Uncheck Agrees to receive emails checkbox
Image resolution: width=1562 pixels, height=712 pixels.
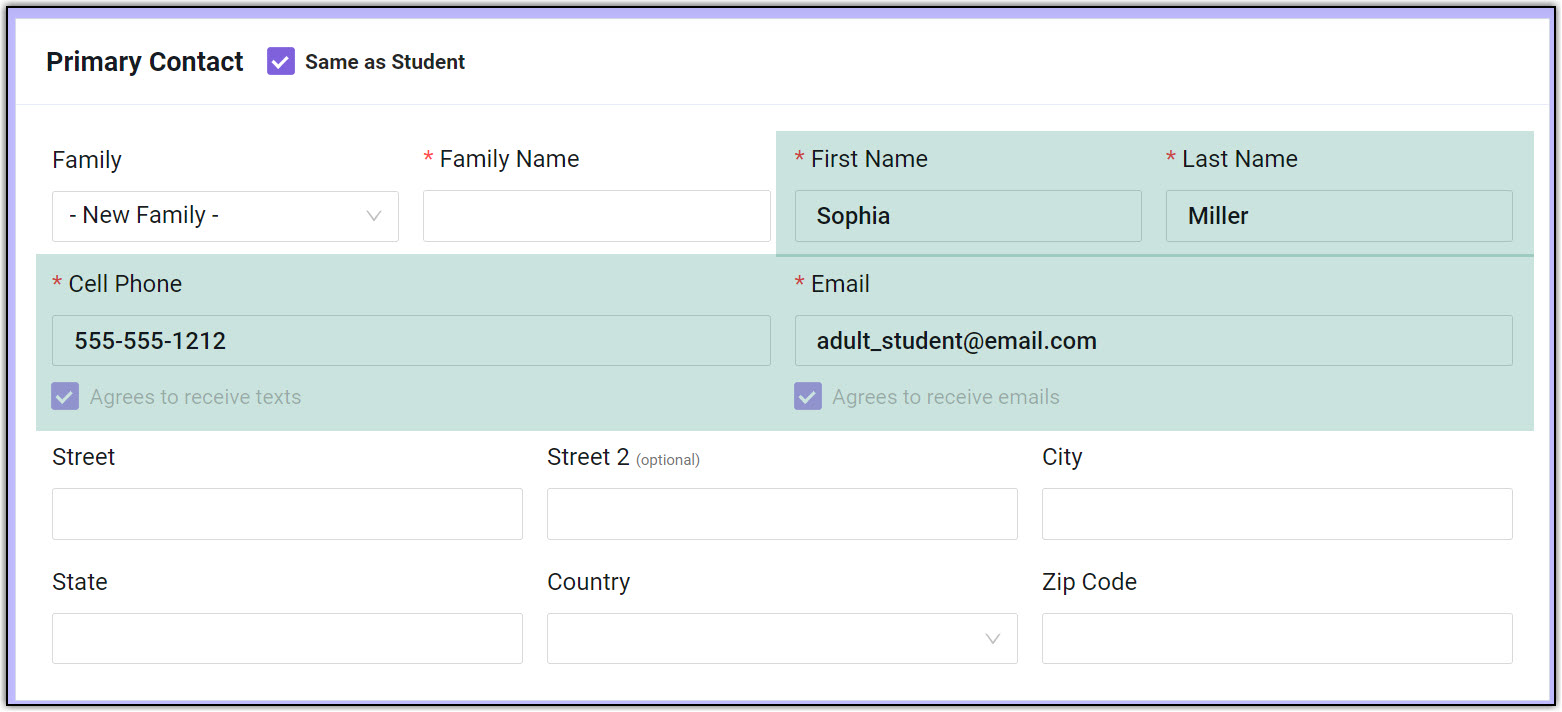point(808,397)
